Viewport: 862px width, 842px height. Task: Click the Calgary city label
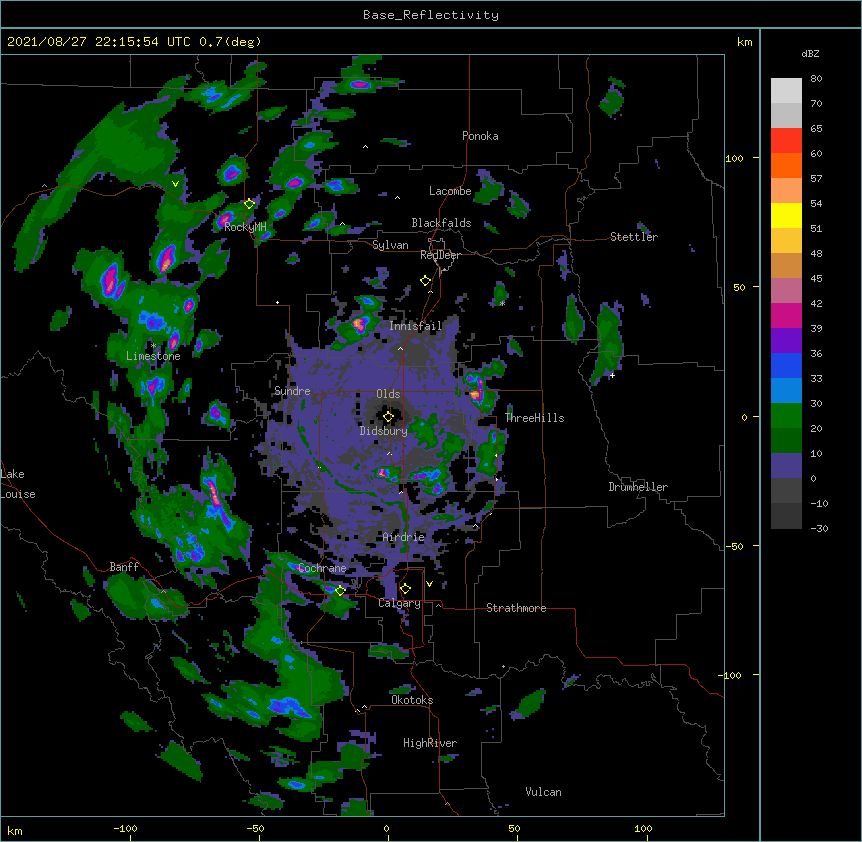point(399,603)
